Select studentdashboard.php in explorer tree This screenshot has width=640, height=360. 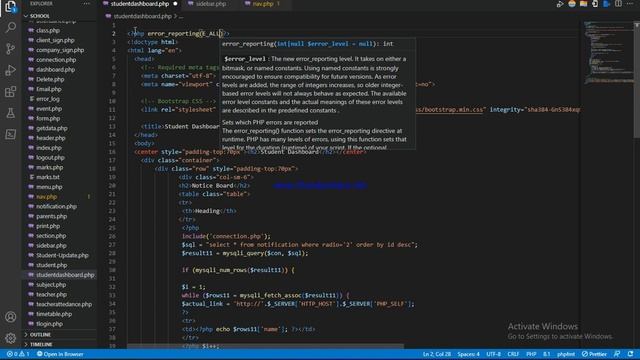(x=65, y=275)
